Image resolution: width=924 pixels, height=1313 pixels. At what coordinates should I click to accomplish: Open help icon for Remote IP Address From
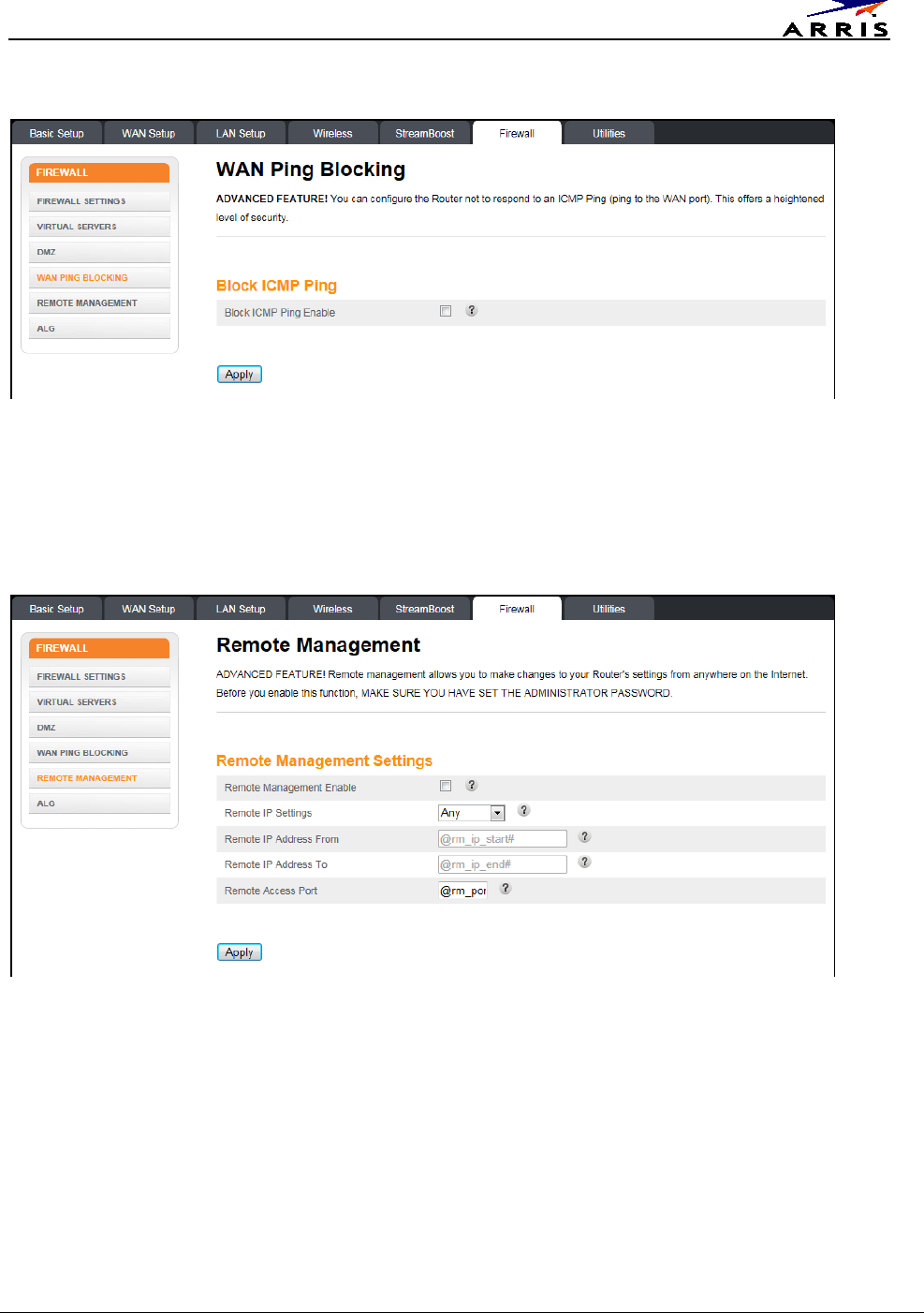[x=584, y=837]
